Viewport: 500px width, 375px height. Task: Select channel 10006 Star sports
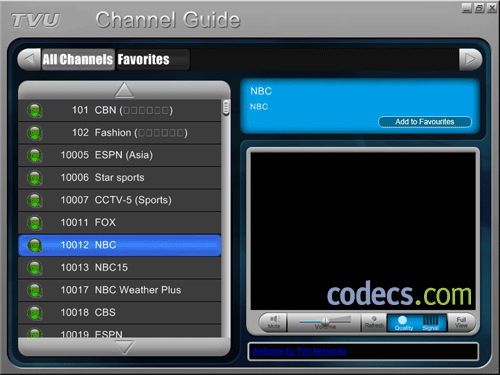pos(120,178)
